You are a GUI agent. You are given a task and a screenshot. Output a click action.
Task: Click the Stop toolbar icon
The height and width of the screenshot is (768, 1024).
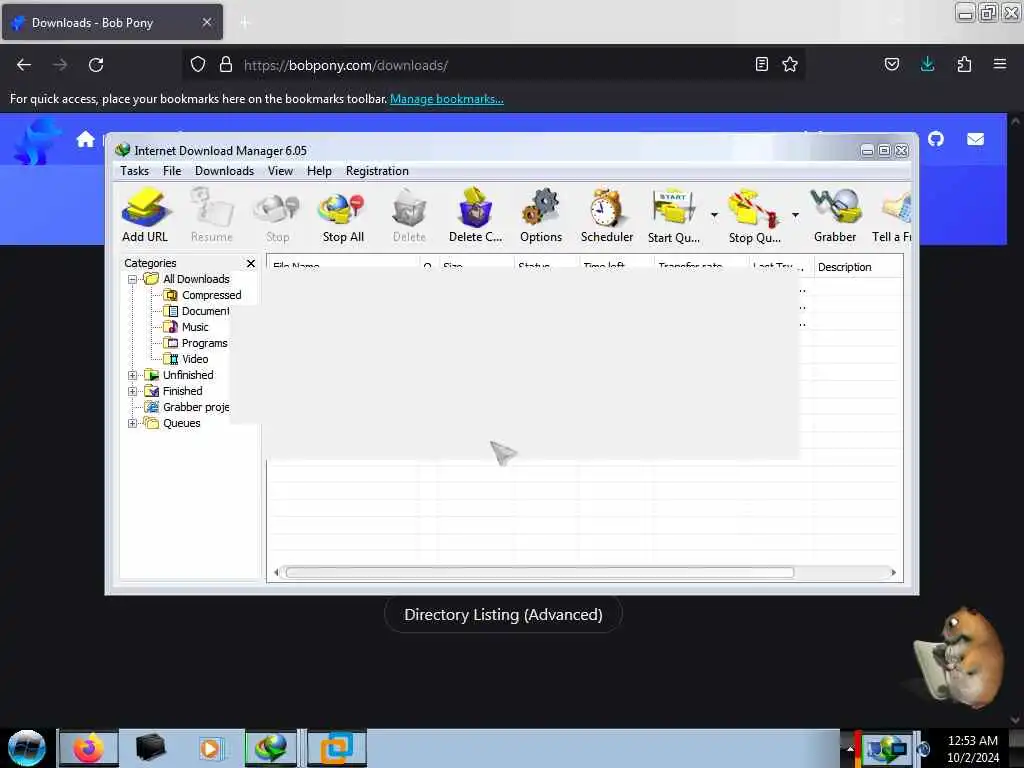point(277,216)
